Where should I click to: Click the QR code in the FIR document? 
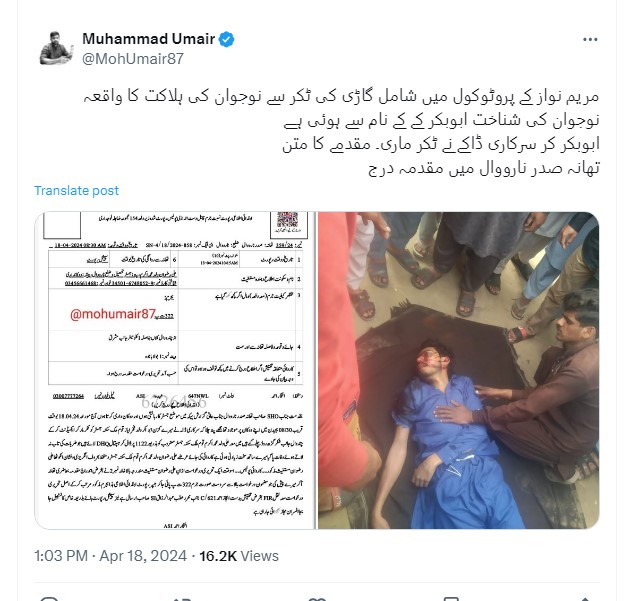pos(288,222)
